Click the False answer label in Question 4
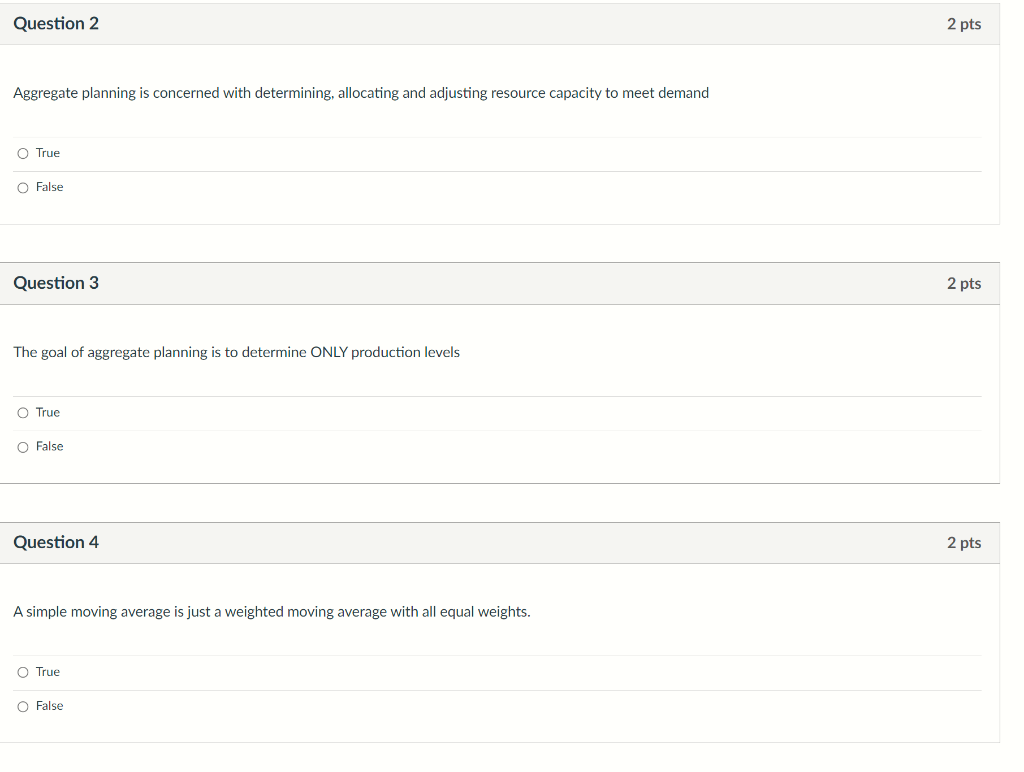 (51, 706)
